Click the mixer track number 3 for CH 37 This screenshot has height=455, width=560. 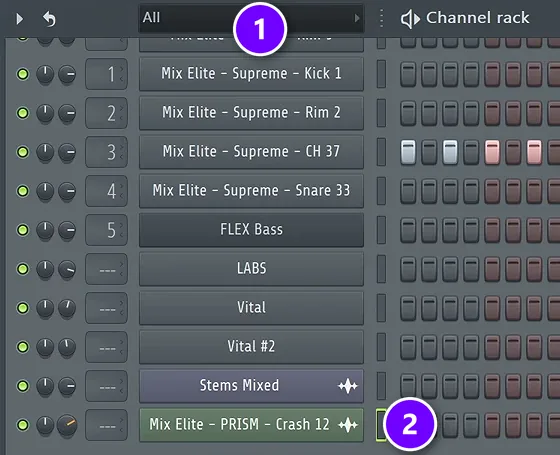(106, 152)
